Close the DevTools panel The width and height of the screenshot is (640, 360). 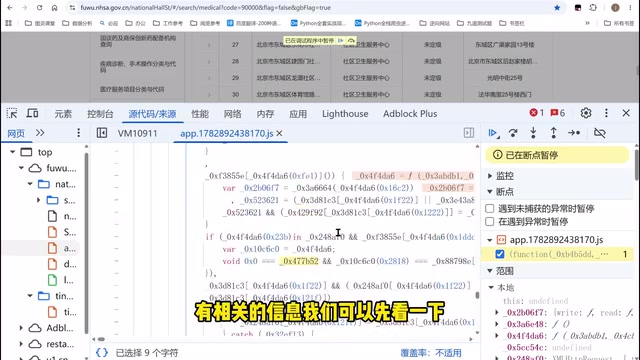(626, 113)
